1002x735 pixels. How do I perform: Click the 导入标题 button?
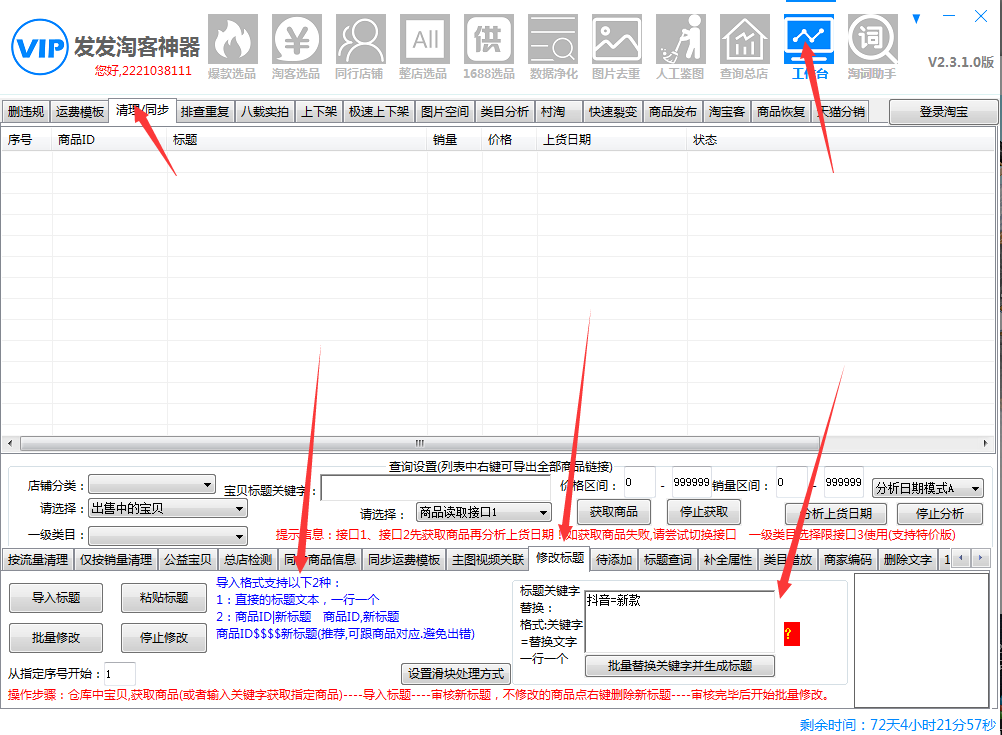click(x=56, y=598)
